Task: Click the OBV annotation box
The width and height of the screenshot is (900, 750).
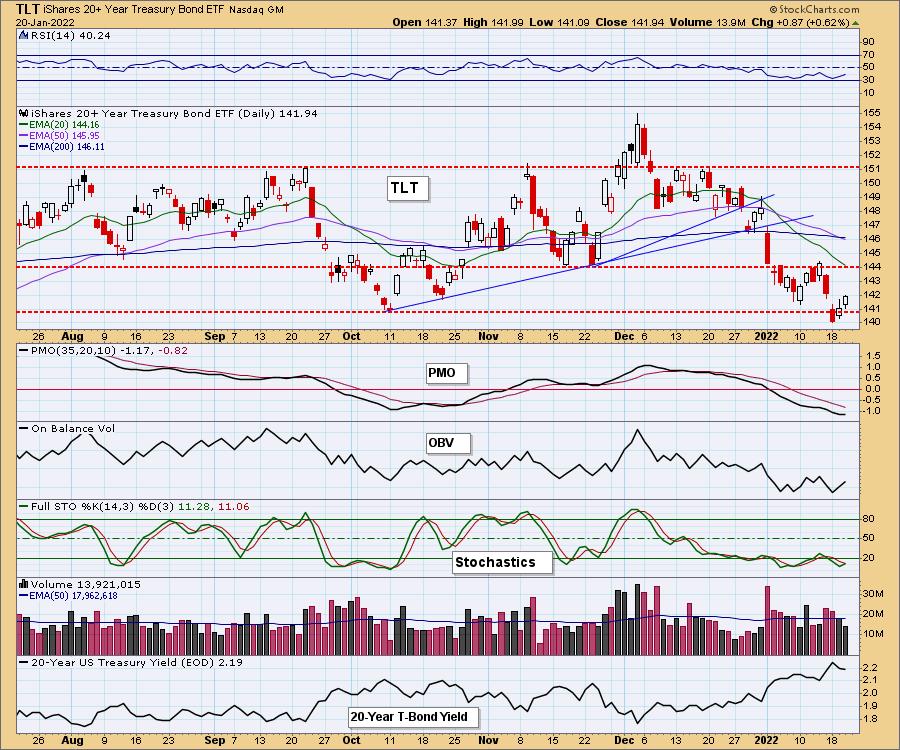Action: (448, 443)
